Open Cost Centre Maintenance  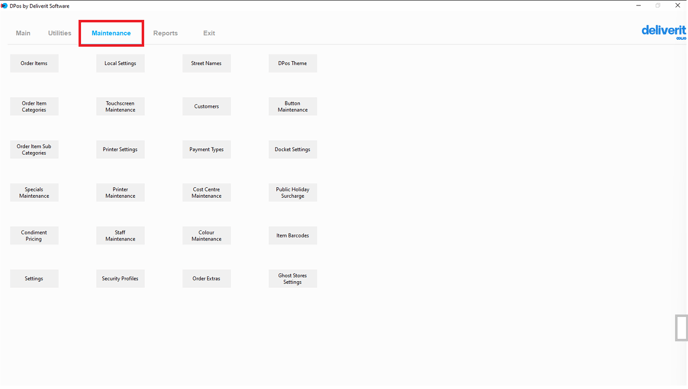pyautogui.click(x=206, y=193)
